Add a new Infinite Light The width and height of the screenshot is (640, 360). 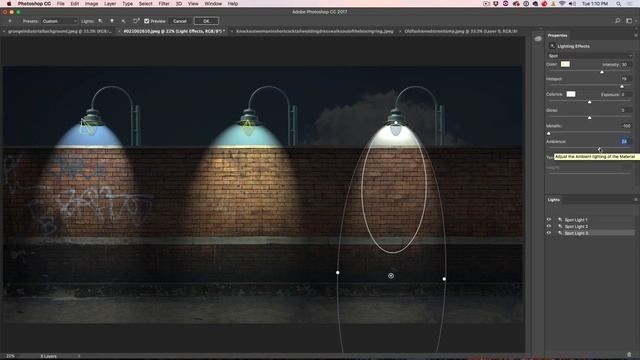pyautogui.click(x=123, y=21)
